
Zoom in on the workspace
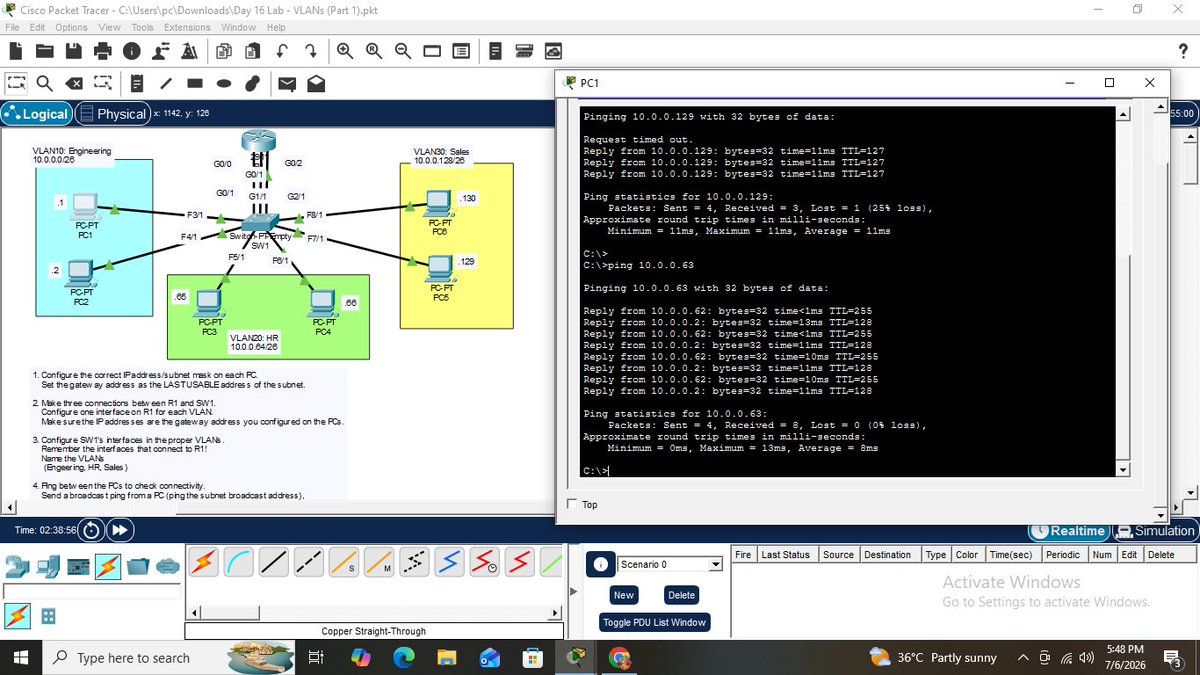pyautogui.click(x=344, y=50)
